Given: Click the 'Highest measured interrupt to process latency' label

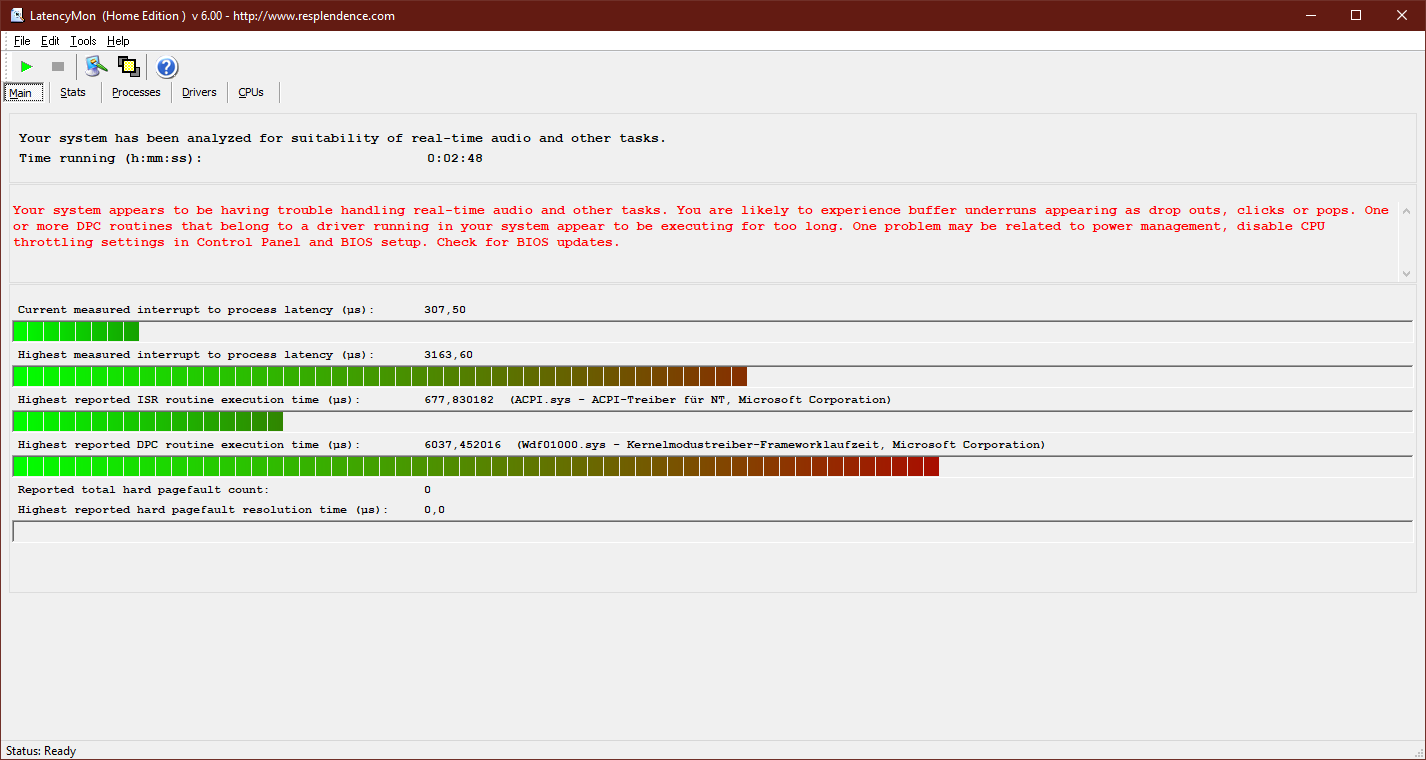Looking at the screenshot, I should (196, 355).
